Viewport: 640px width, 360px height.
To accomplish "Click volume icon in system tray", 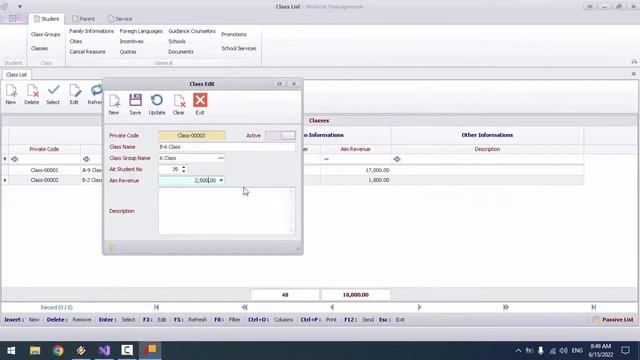I will (564, 351).
